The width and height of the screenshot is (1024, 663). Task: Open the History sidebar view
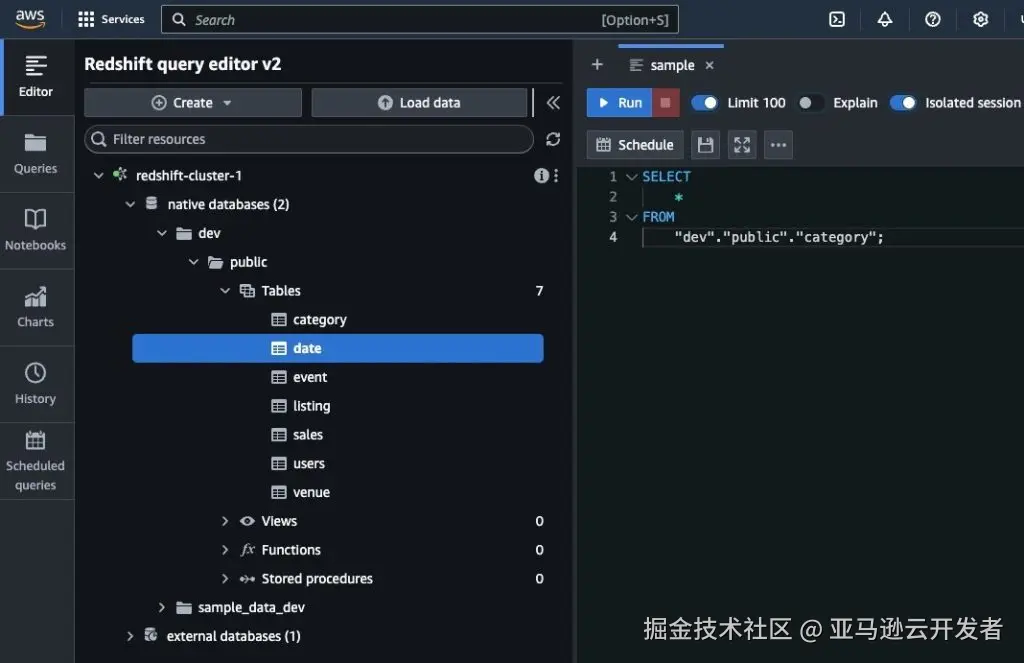(36, 384)
